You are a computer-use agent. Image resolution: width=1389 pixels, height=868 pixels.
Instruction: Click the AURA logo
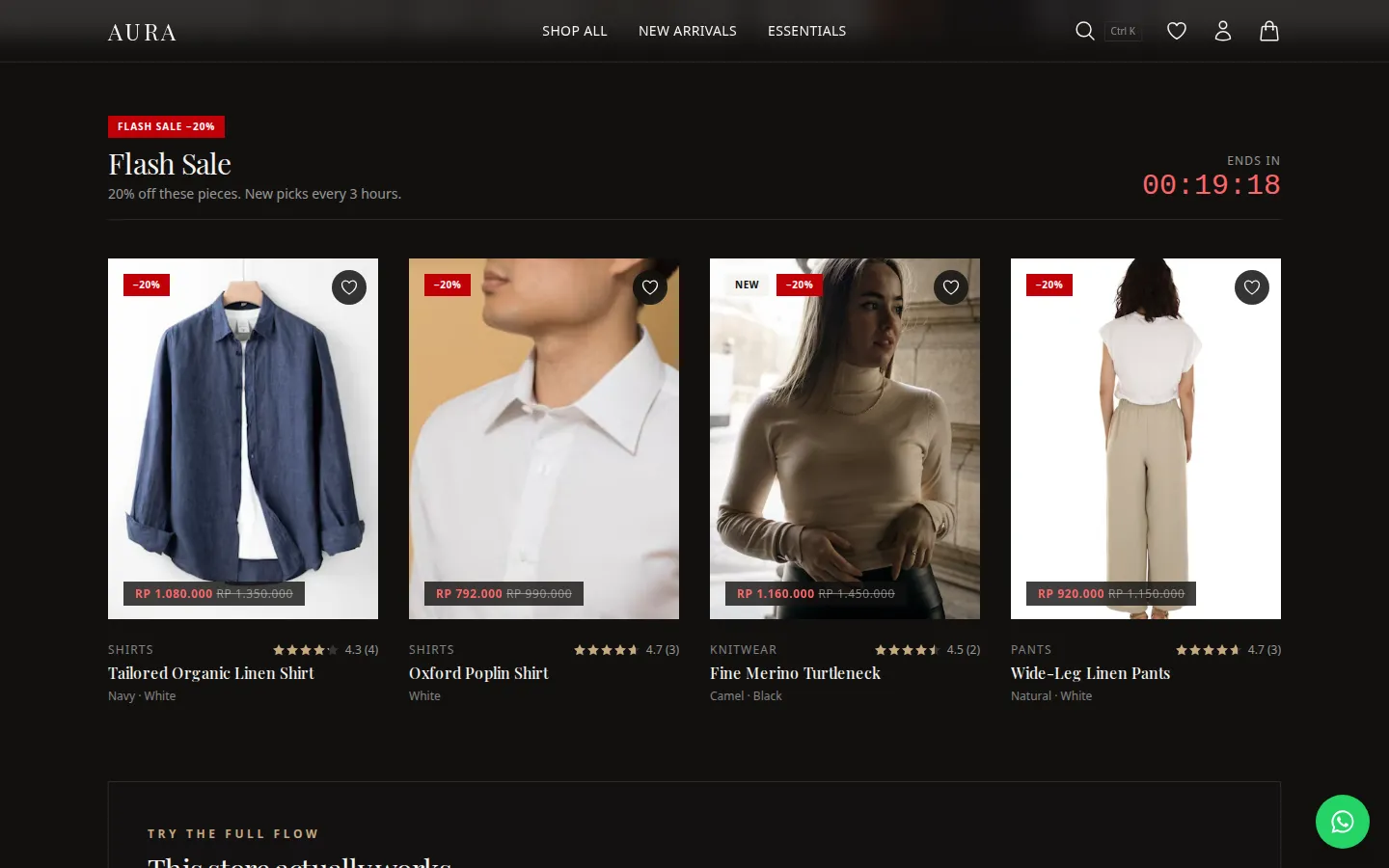pyautogui.click(x=142, y=33)
